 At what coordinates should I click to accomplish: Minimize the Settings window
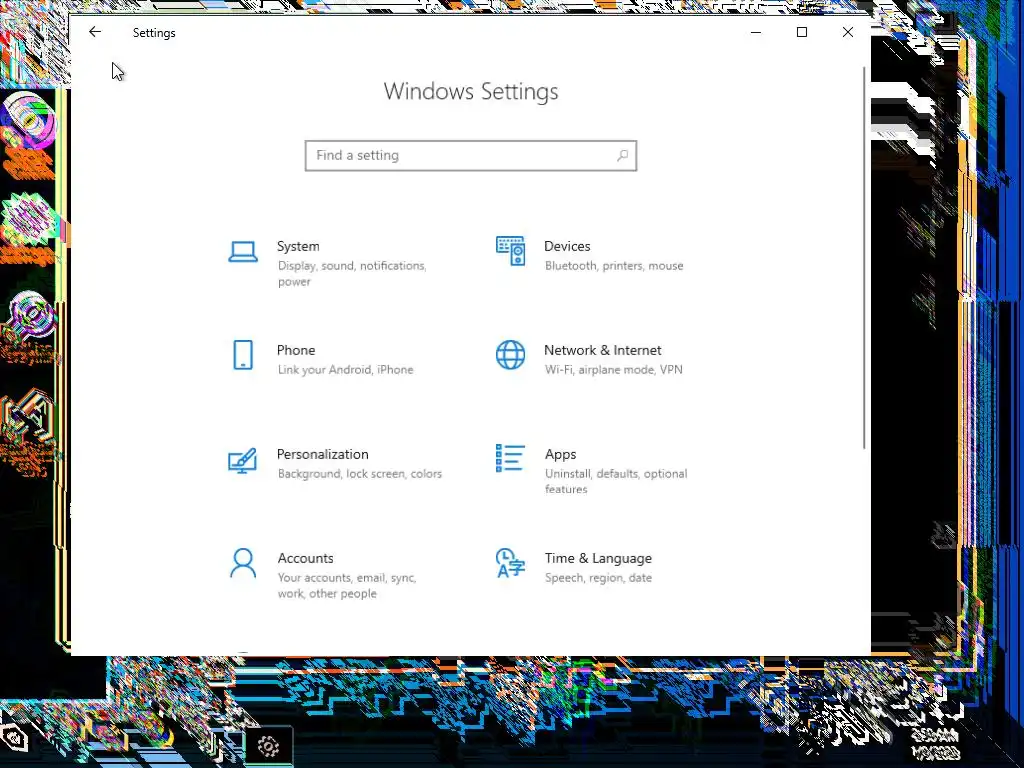click(756, 32)
